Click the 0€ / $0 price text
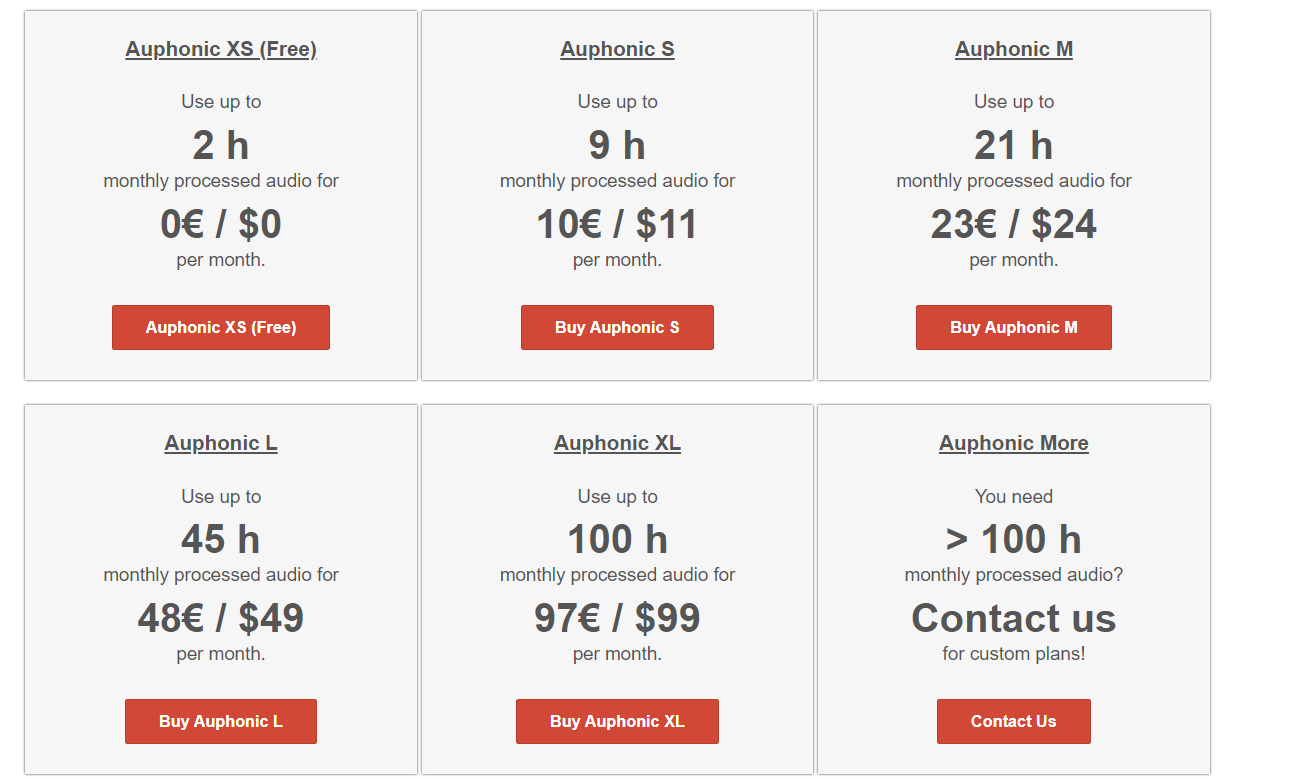The image size is (1296, 779). (x=221, y=224)
